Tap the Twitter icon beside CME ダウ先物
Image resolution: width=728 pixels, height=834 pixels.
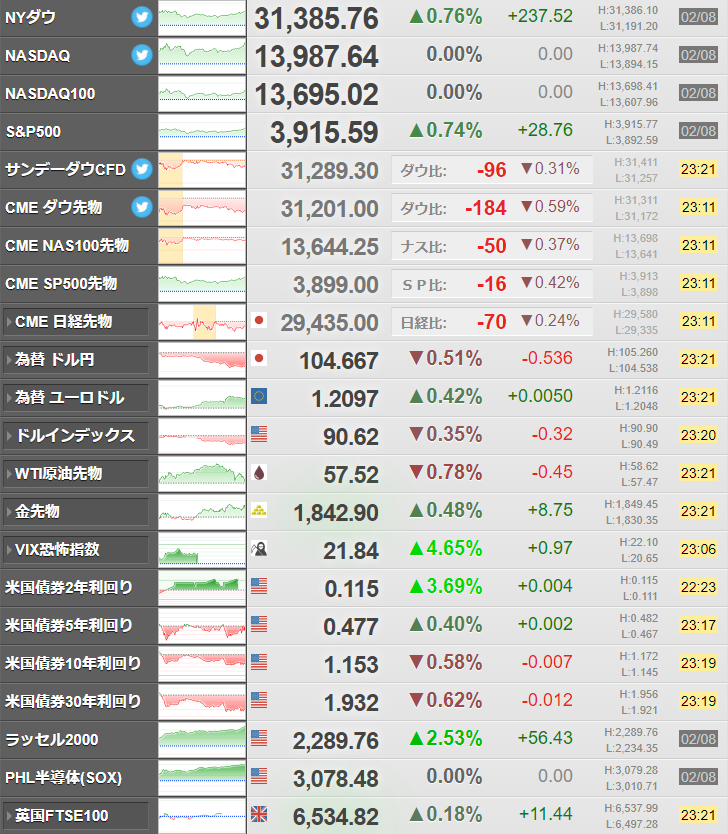[x=142, y=207]
